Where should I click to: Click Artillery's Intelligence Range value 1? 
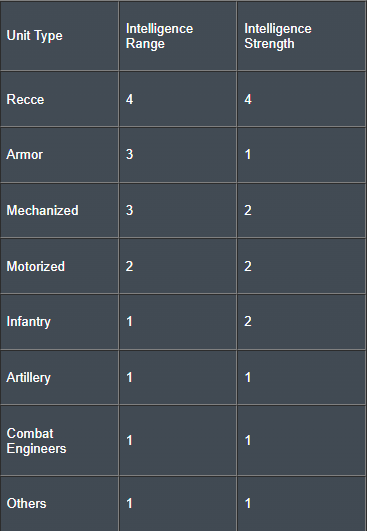pyautogui.click(x=129, y=377)
